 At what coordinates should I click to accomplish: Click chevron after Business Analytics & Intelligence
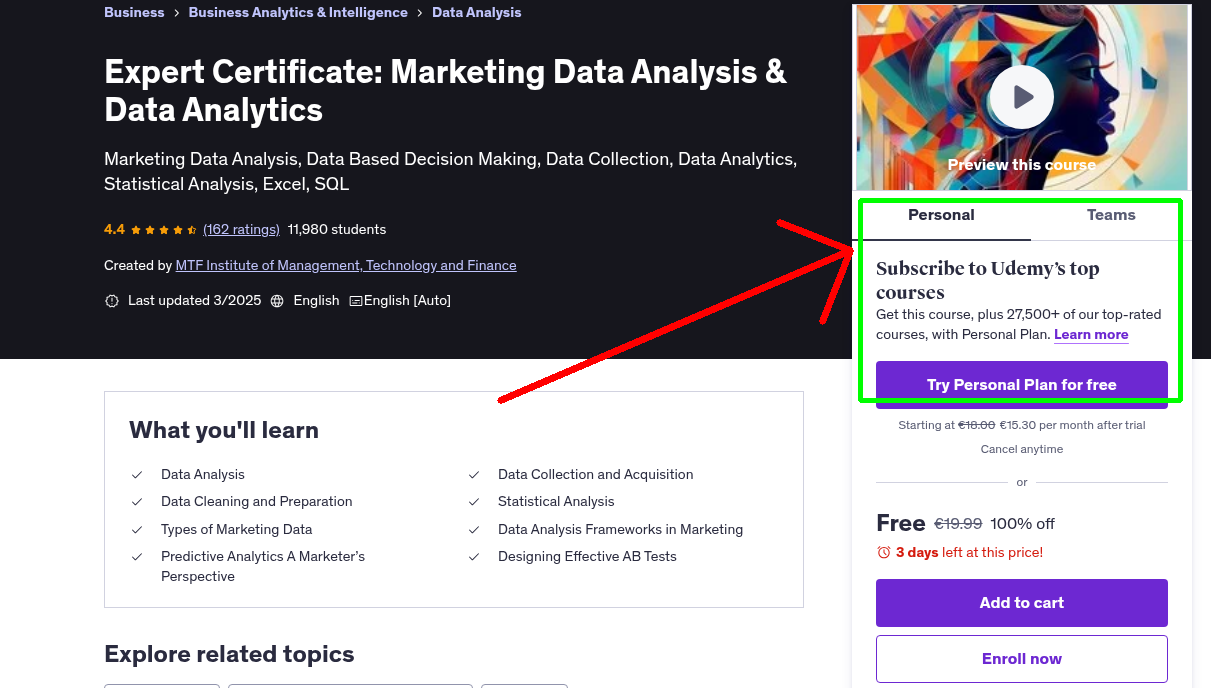click(x=420, y=13)
